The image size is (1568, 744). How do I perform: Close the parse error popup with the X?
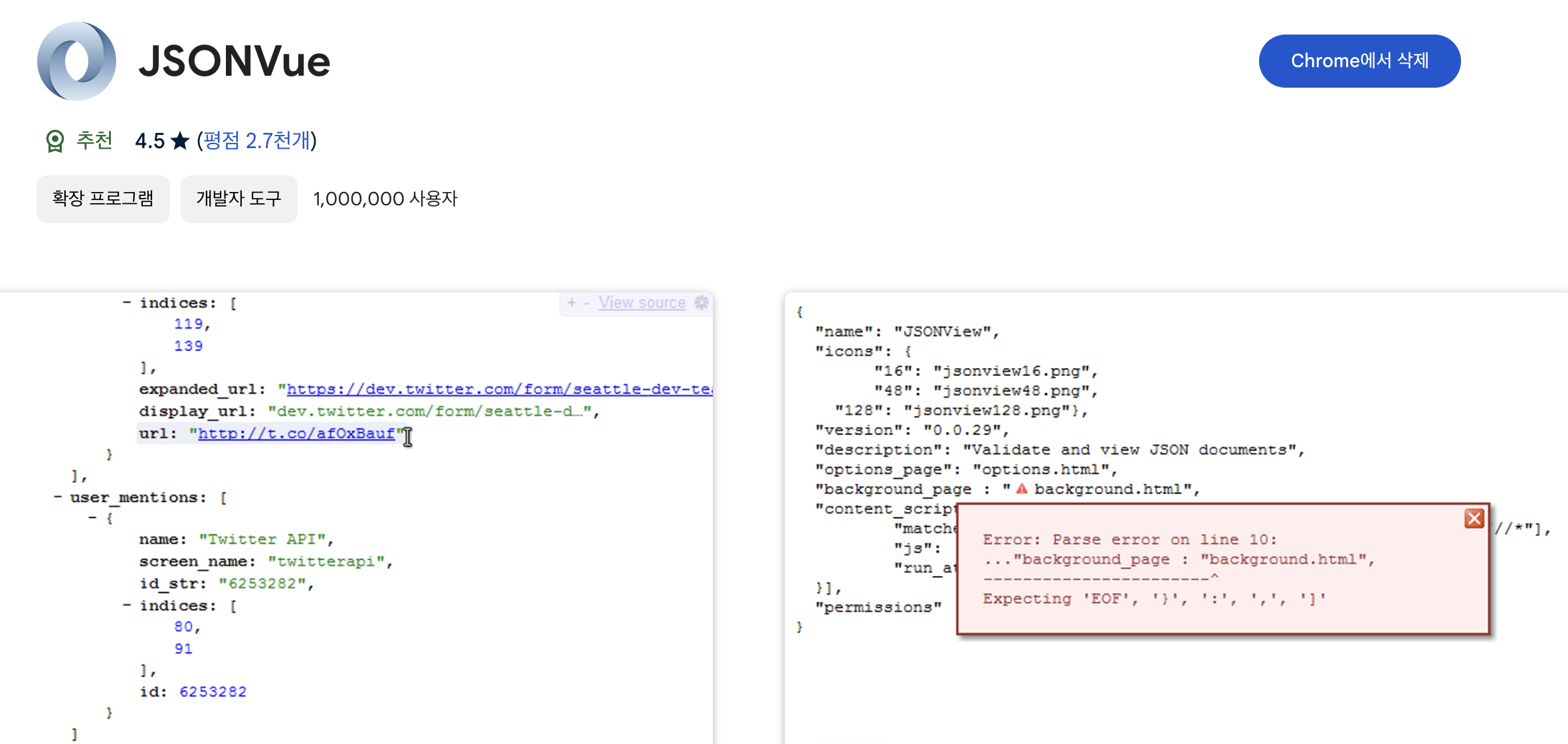tap(1474, 518)
